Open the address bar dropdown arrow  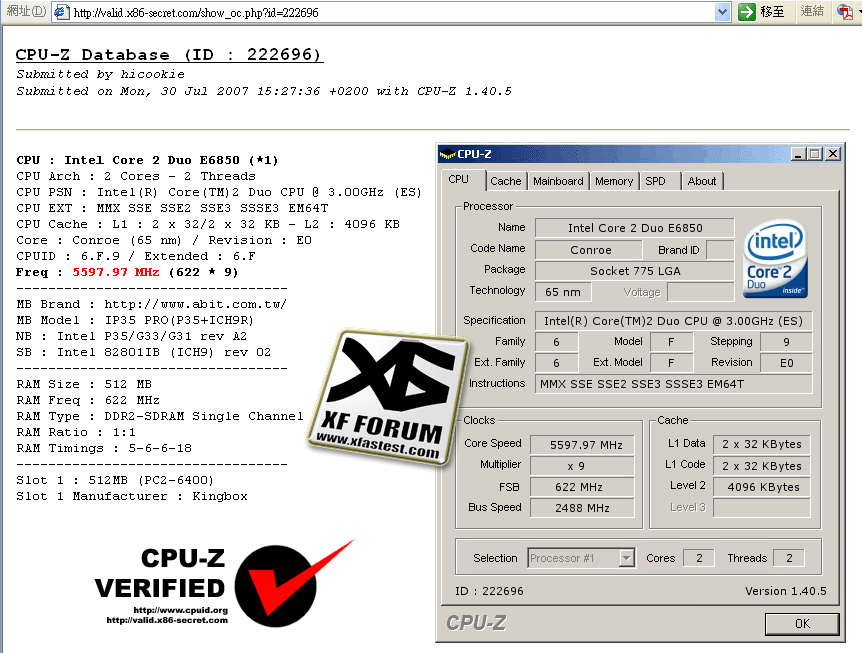pyautogui.click(x=722, y=12)
